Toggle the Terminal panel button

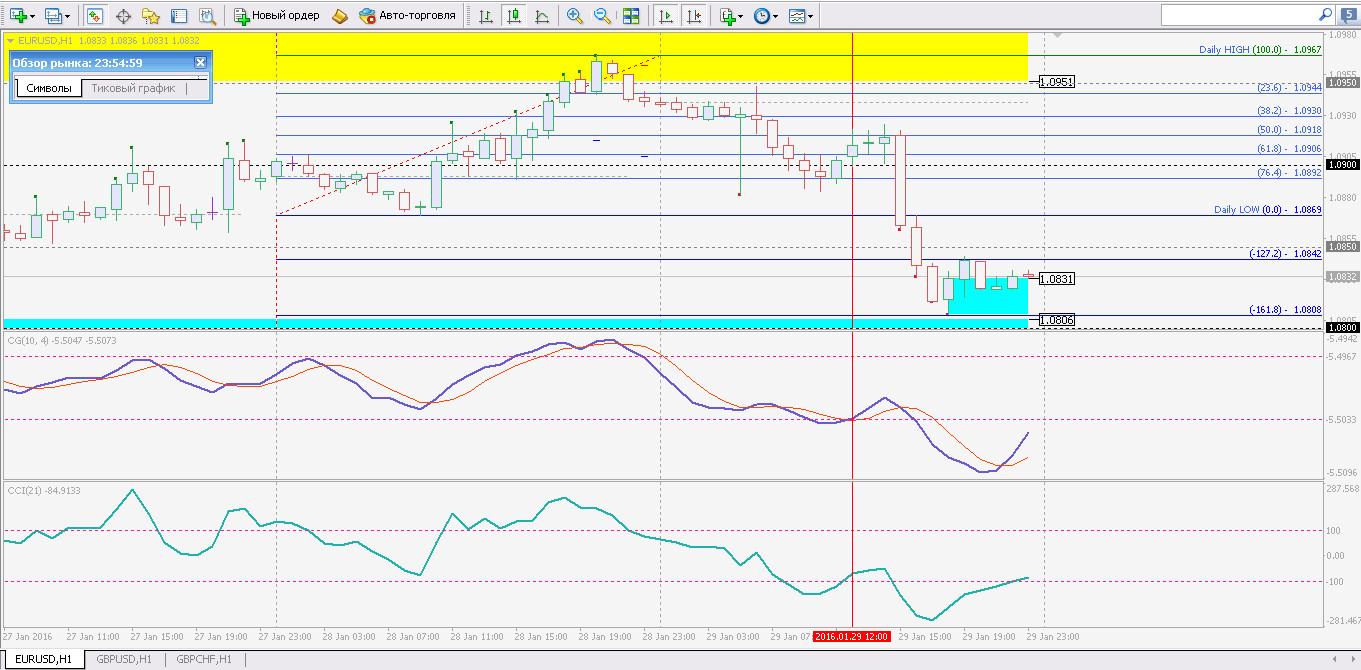coord(179,16)
